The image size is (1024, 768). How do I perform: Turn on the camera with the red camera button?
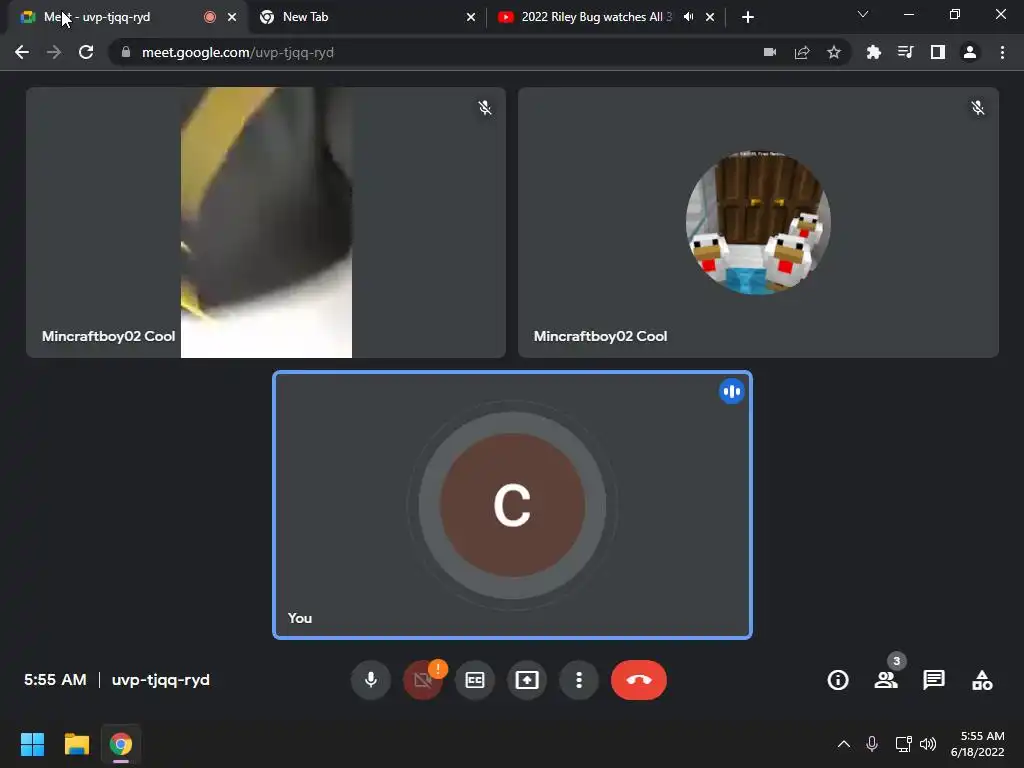point(422,680)
